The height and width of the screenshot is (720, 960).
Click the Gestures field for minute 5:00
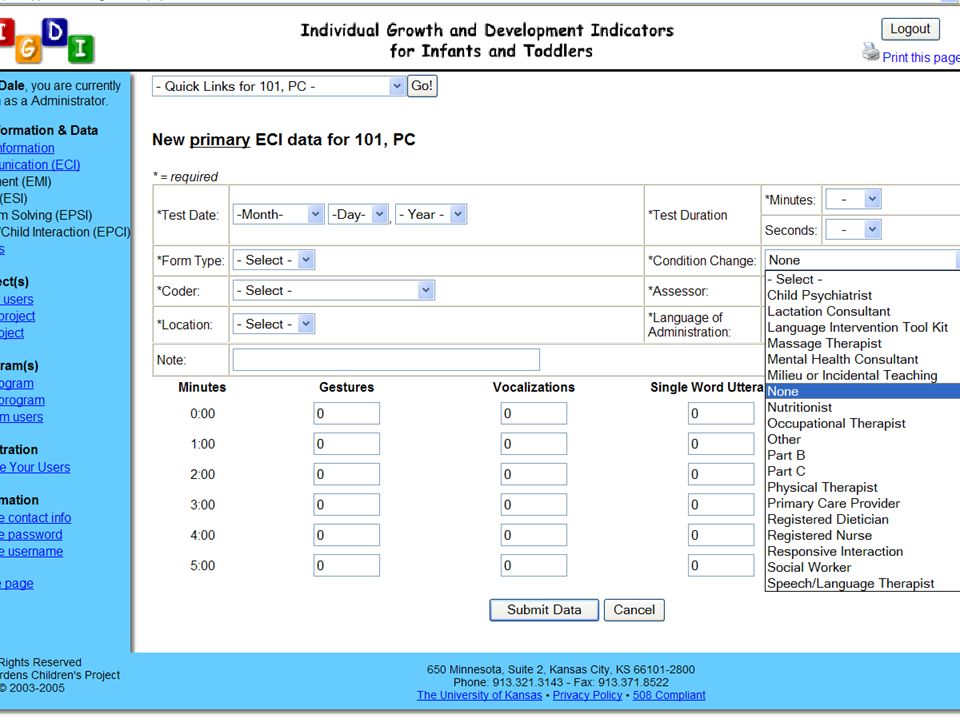[x=347, y=565]
